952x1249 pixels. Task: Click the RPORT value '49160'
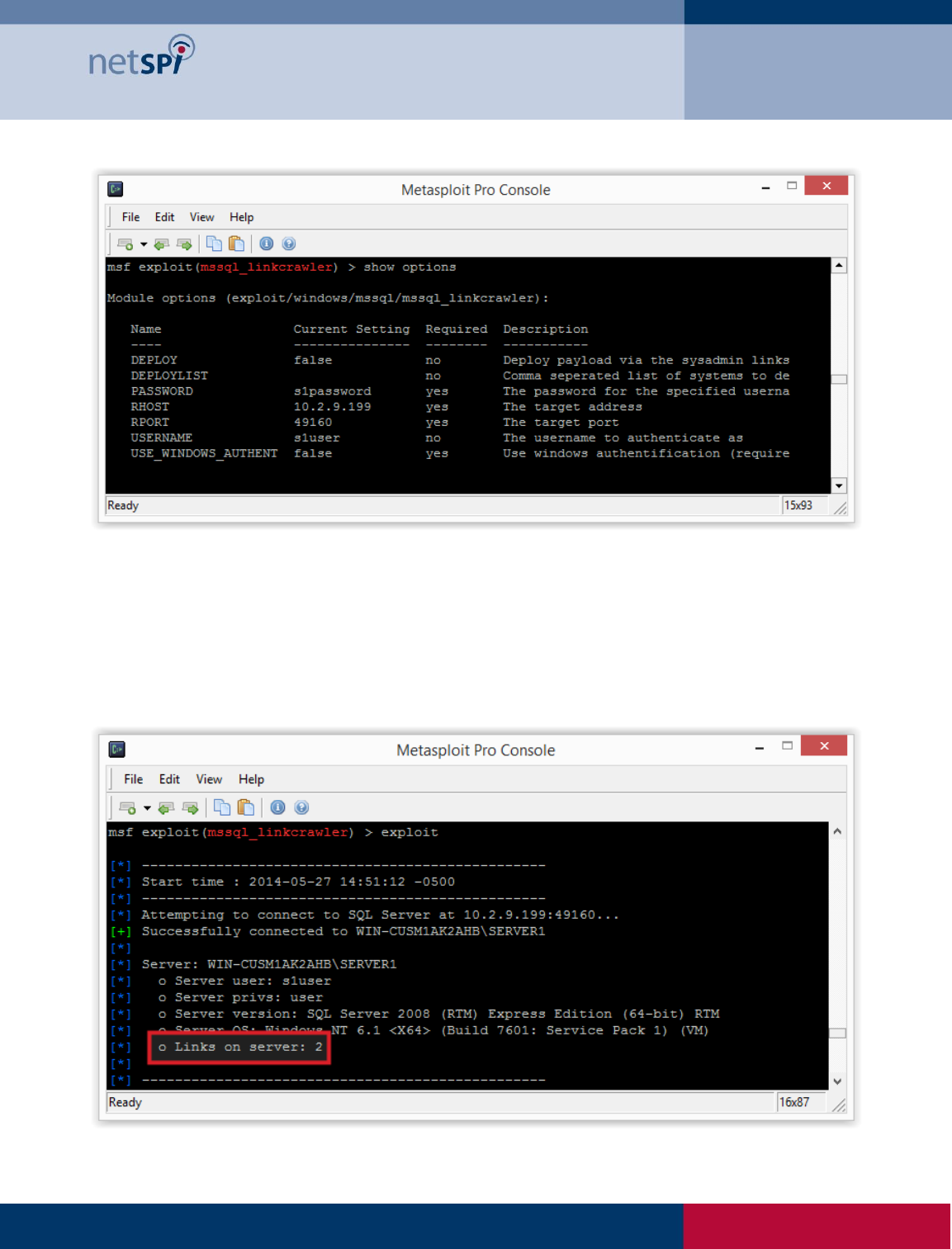tap(313, 422)
